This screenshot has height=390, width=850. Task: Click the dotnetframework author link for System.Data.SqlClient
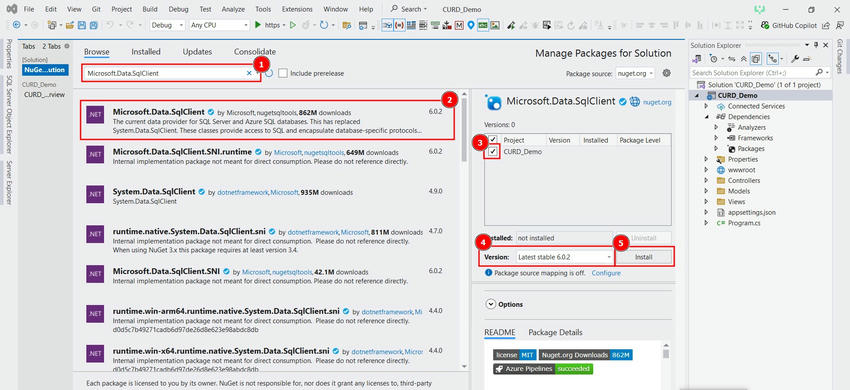242,192
